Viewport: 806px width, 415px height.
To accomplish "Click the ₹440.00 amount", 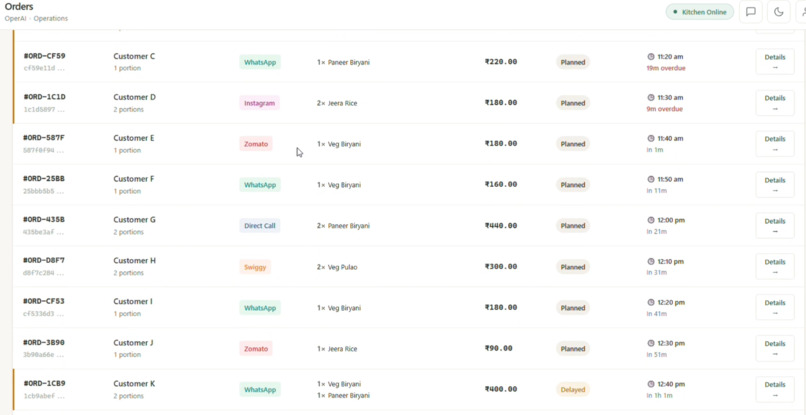I will [x=501, y=225].
